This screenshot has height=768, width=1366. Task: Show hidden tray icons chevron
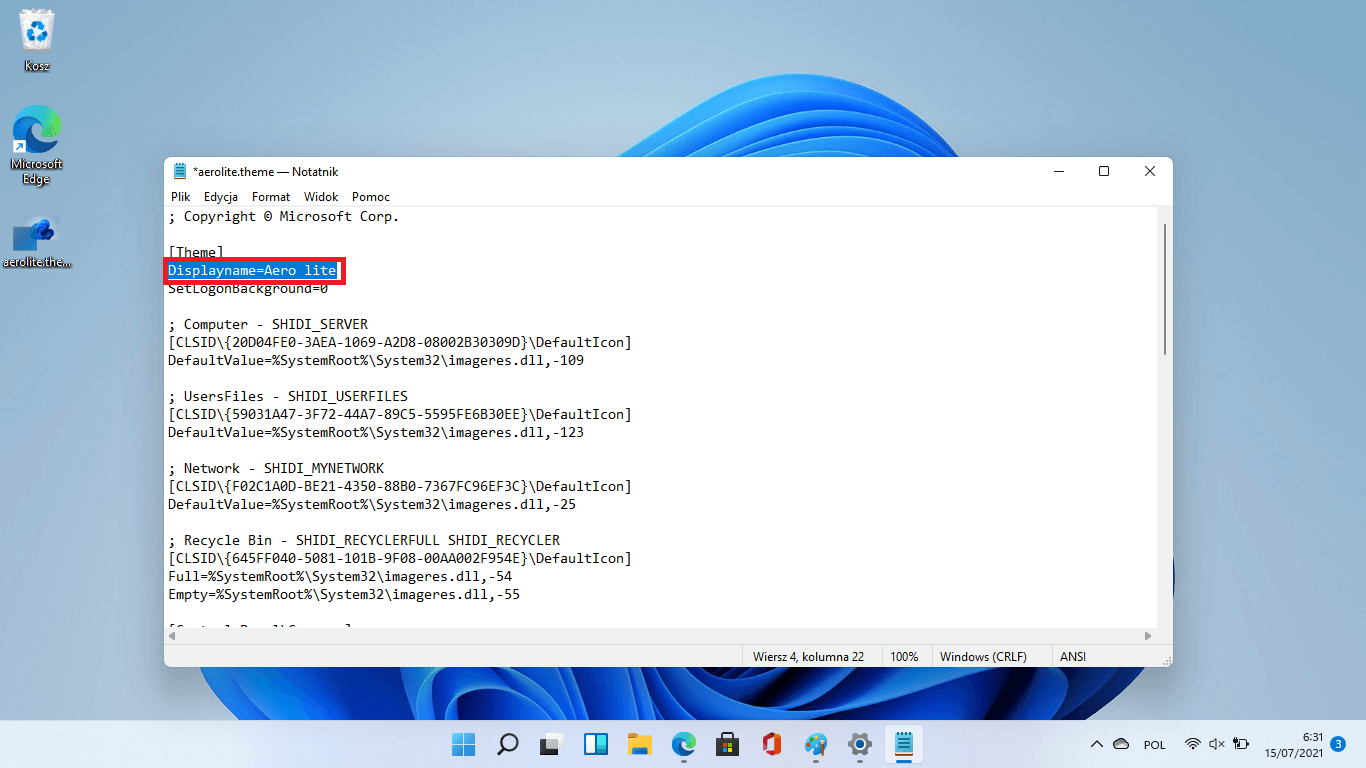pyautogui.click(x=1097, y=744)
